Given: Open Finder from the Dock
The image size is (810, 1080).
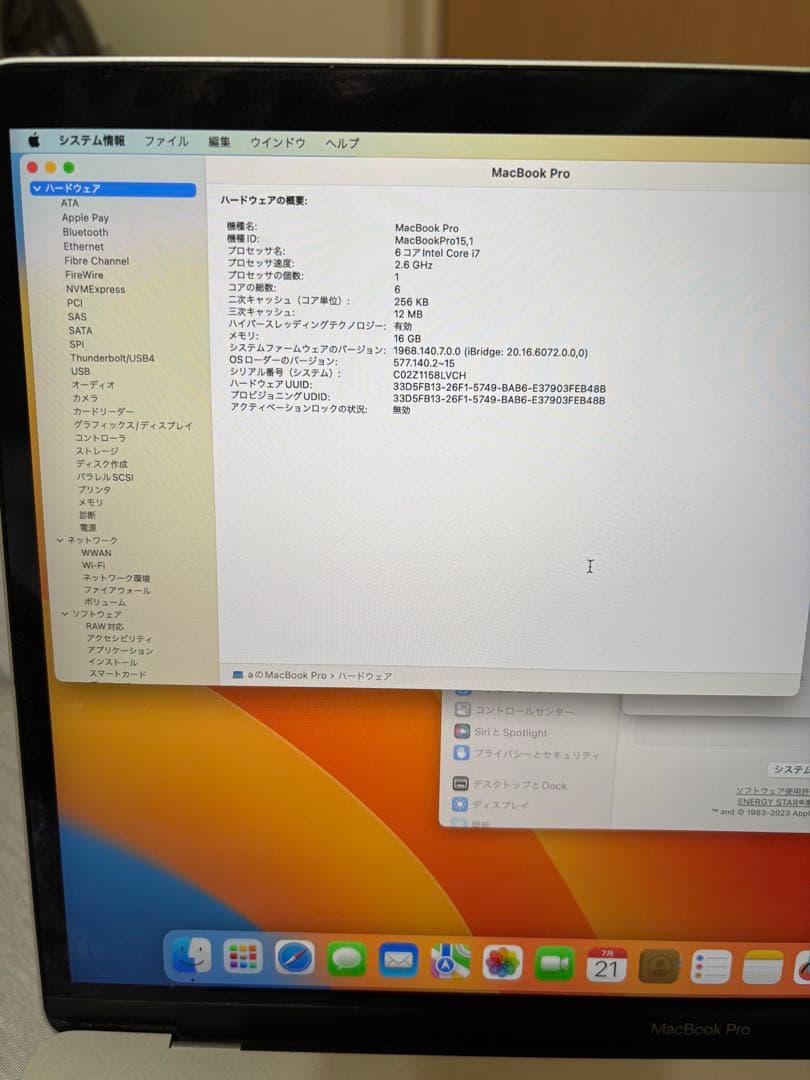Looking at the screenshot, I should point(191,956).
